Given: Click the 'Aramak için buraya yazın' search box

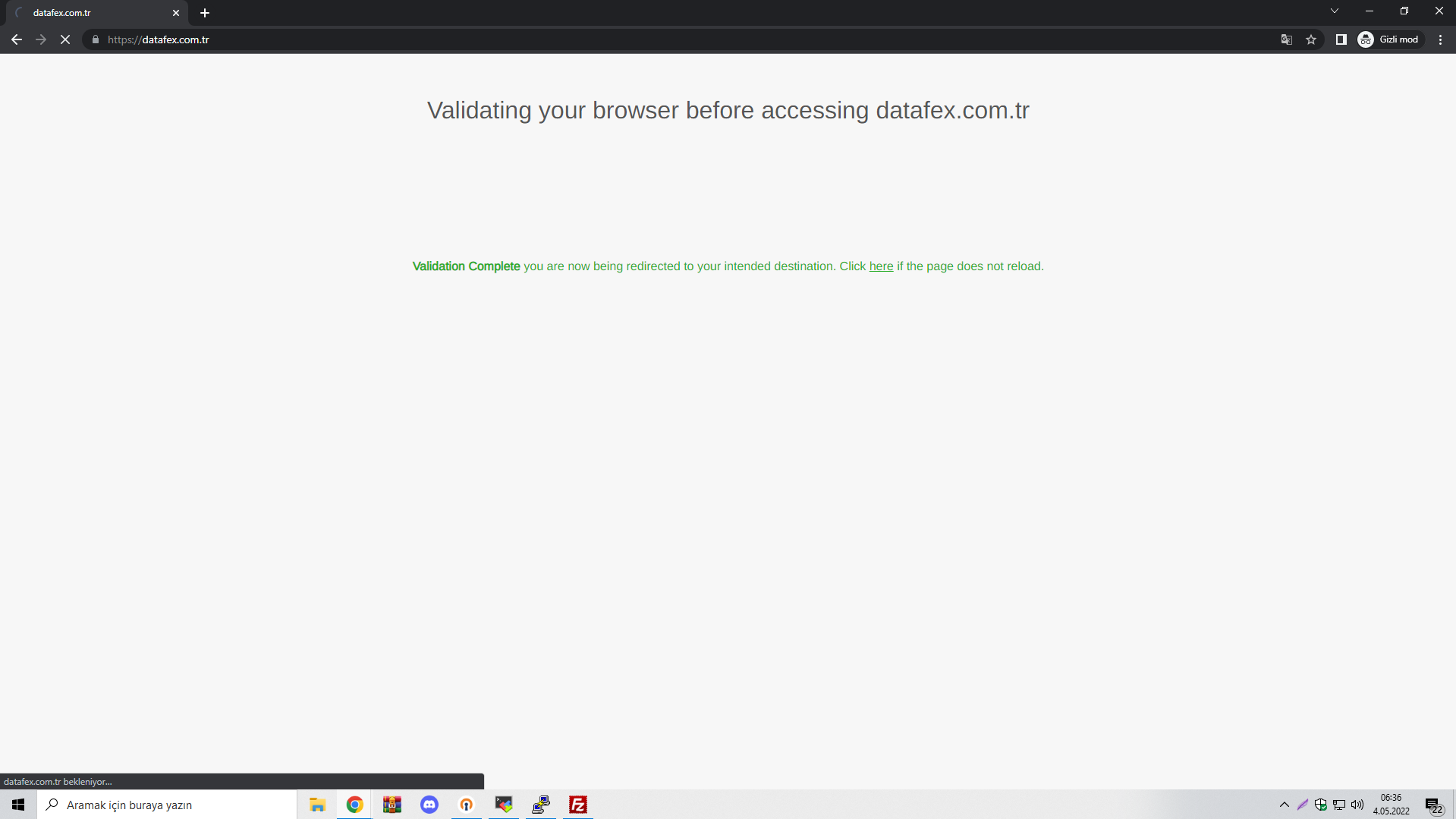Looking at the screenshot, I should [167, 805].
